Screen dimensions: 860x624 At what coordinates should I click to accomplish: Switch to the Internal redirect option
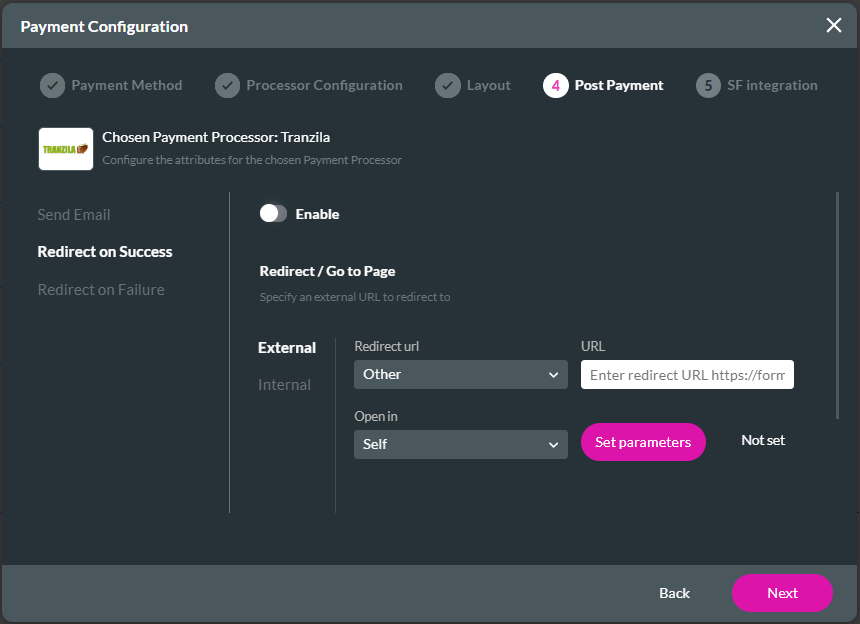[287, 384]
